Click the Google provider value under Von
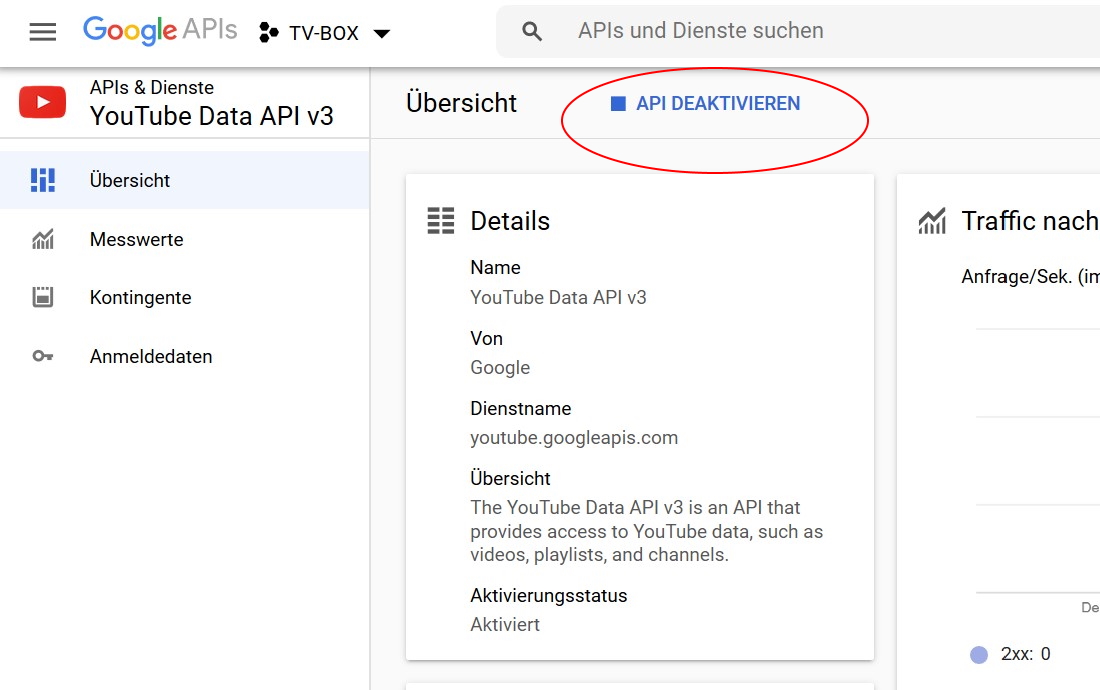Image resolution: width=1100 pixels, height=690 pixels. click(x=500, y=367)
